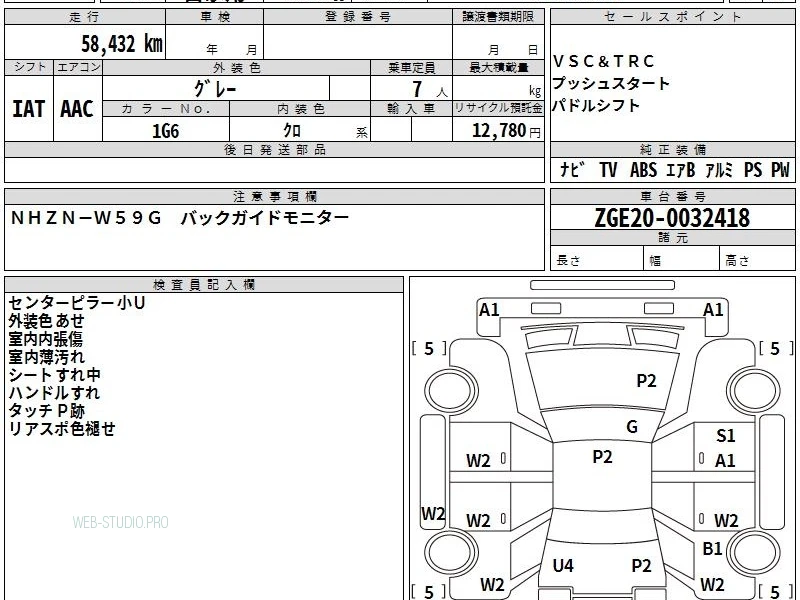Image resolution: width=800 pixels, height=600 pixels.
Task: Select the 長さ dimension label
Action: (x=568, y=260)
